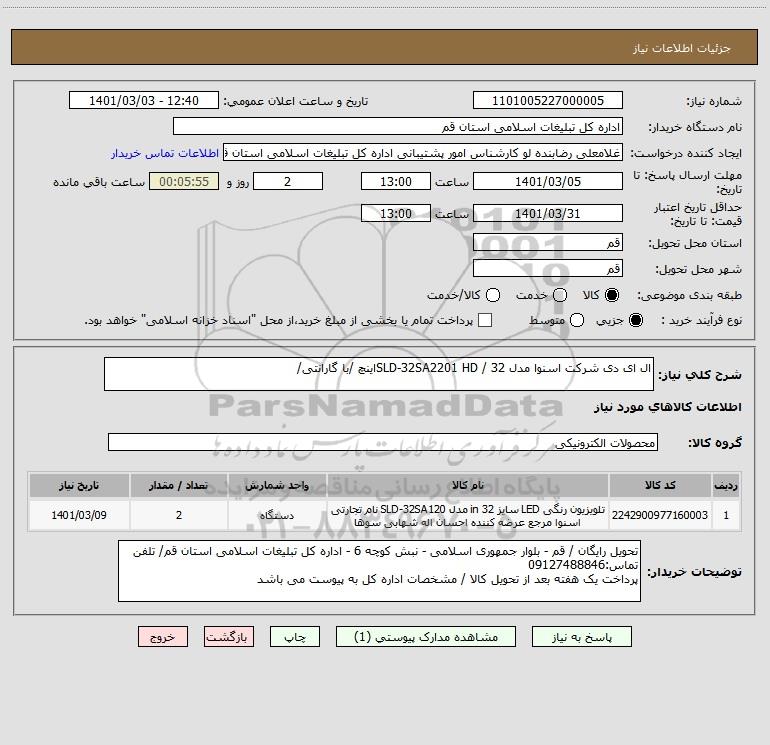Click the نوع فرآیند خرید label
The image size is (770, 745).
[x=701, y=321]
